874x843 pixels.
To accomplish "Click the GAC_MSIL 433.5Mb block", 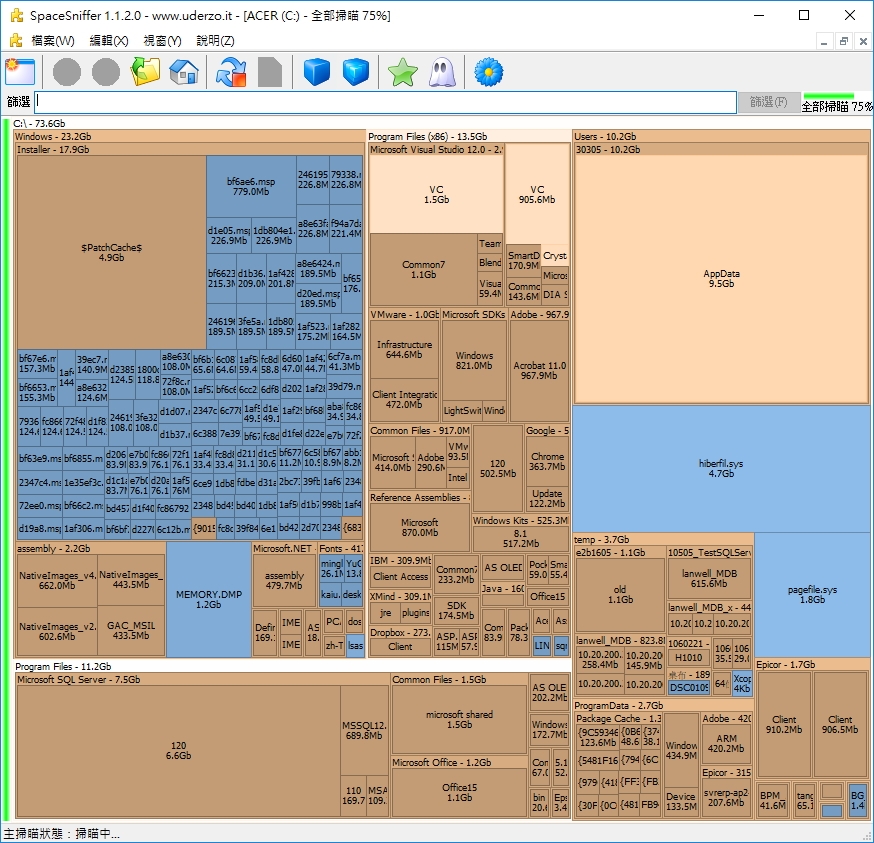I will pyautogui.click(x=131, y=630).
